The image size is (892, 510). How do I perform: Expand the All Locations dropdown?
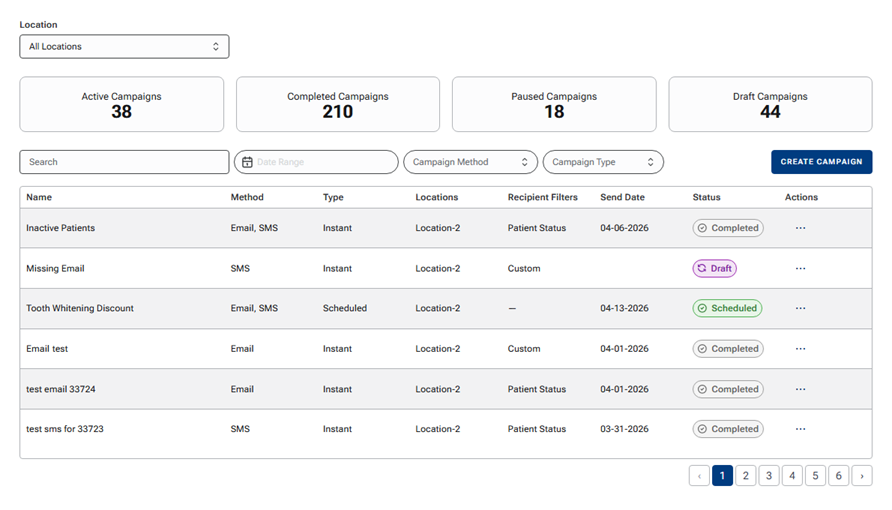click(124, 46)
